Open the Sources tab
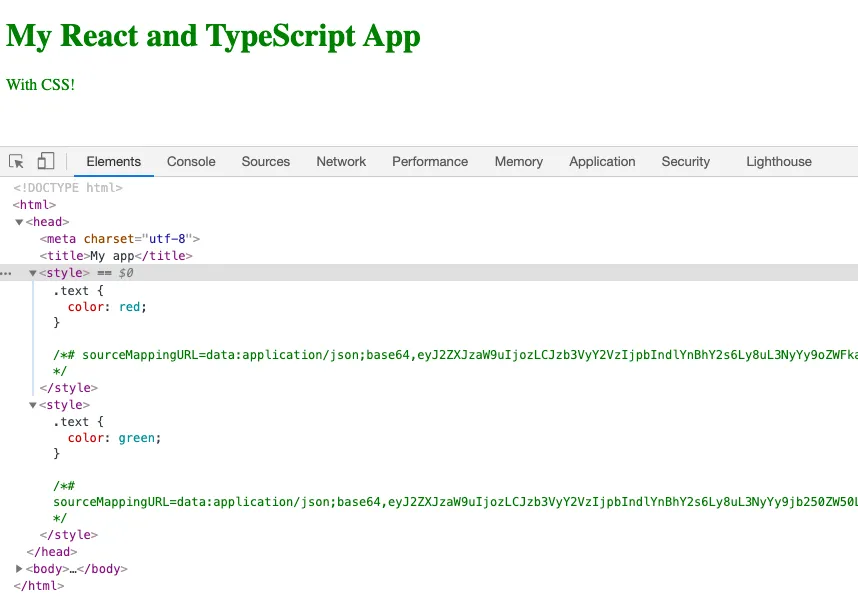The width and height of the screenshot is (858, 607). click(x=265, y=161)
